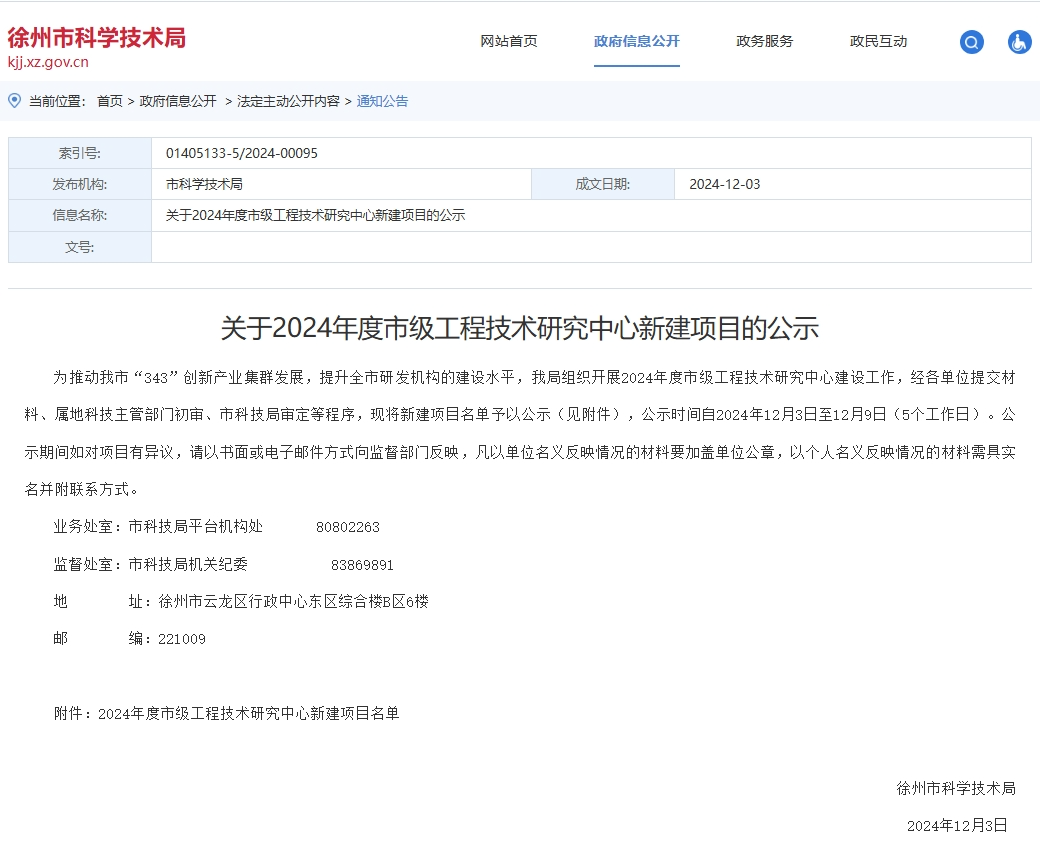Open the 政务服务 navigation menu

pos(764,41)
